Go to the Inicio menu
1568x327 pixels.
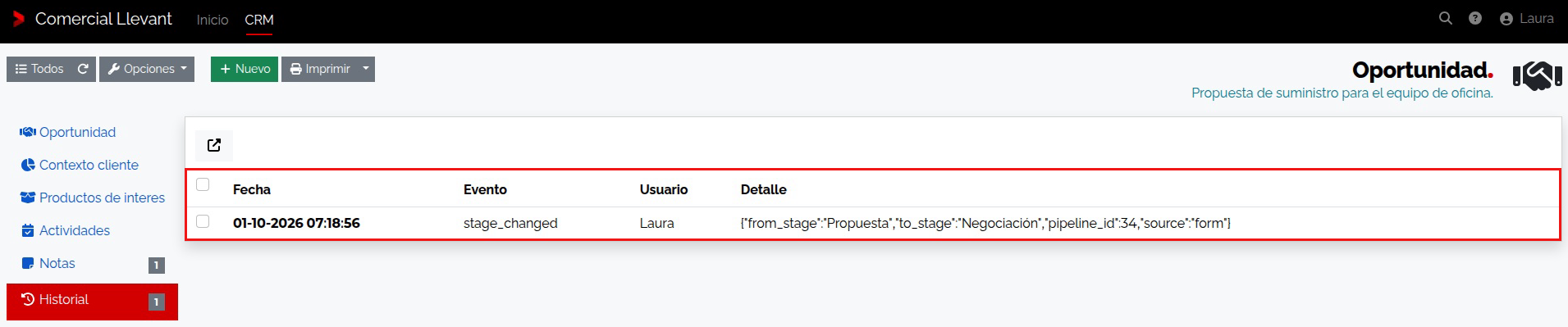(x=213, y=20)
